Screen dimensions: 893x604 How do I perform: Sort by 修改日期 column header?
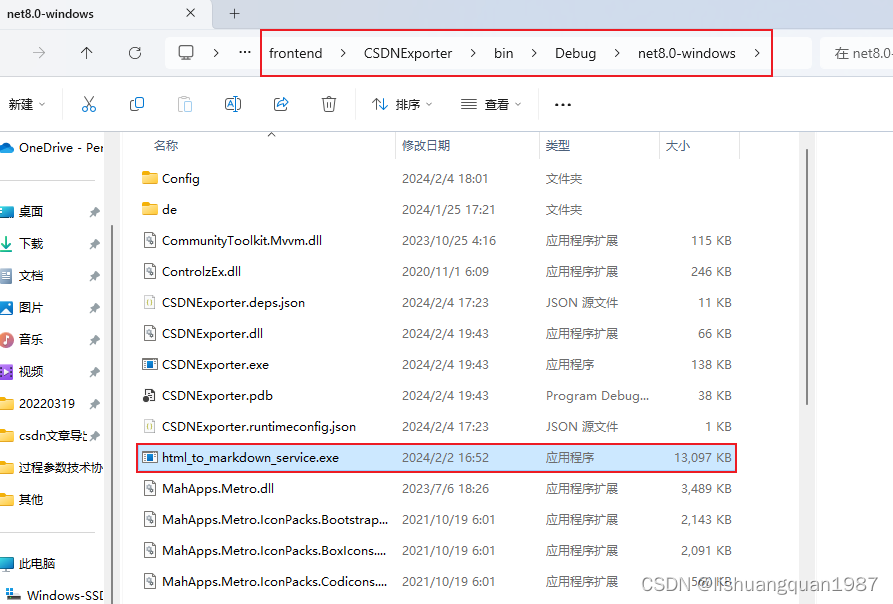tap(426, 146)
